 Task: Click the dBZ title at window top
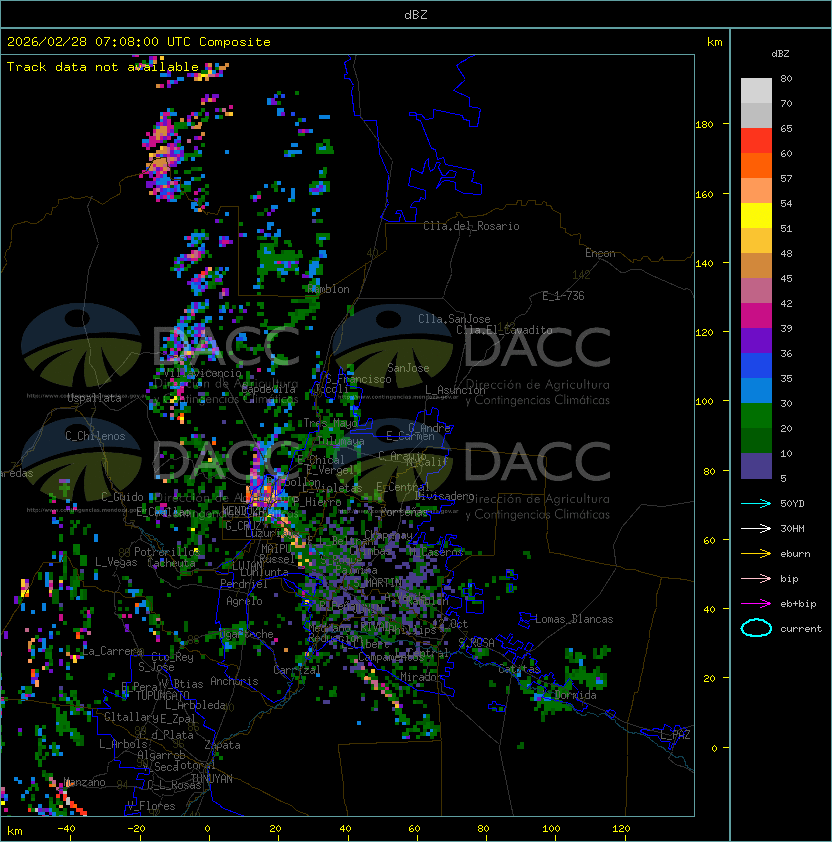[x=416, y=15]
